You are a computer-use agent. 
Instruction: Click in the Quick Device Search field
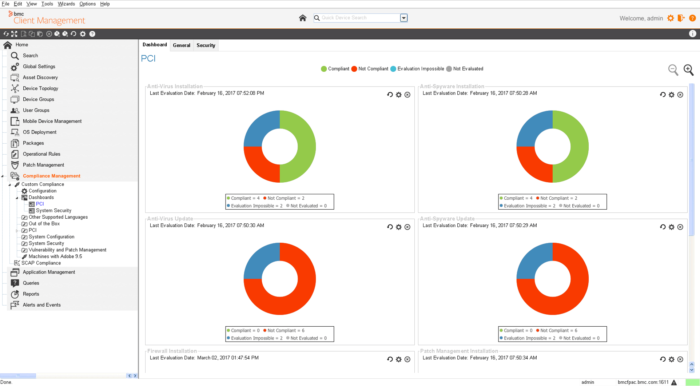pos(356,18)
